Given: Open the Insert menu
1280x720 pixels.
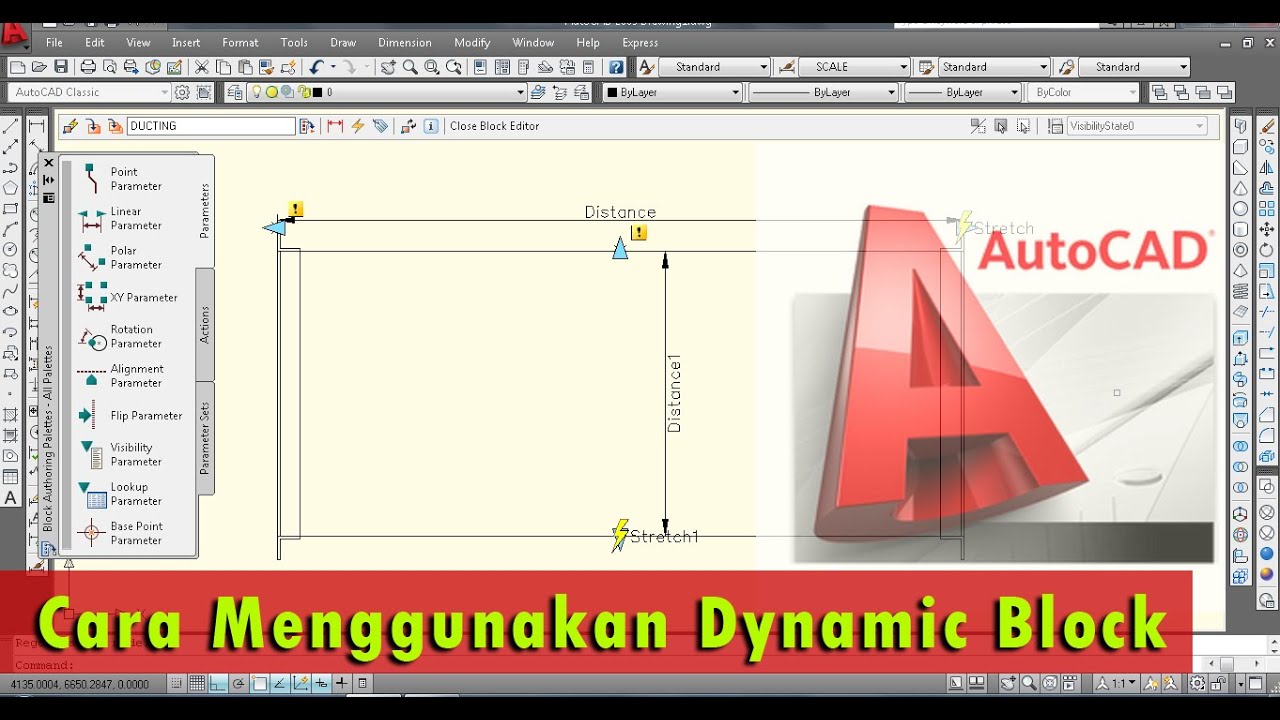Looking at the screenshot, I should tap(186, 43).
